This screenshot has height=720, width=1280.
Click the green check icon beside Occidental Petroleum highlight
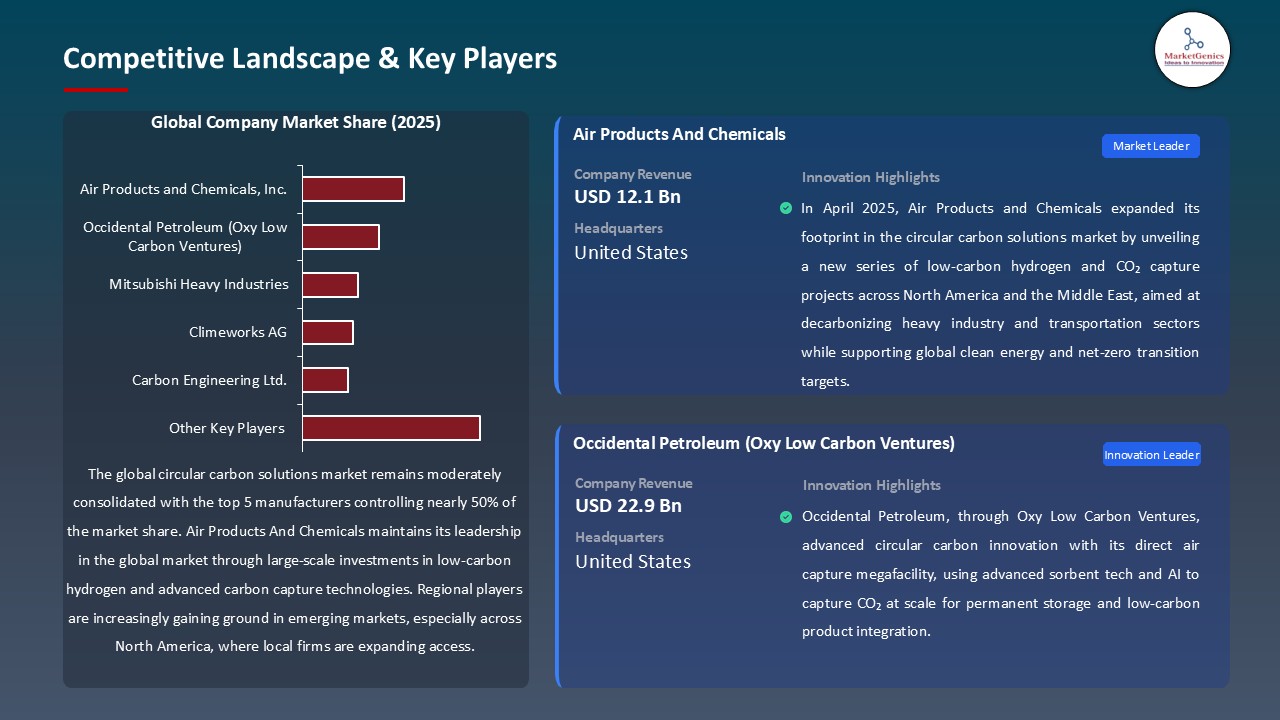[x=786, y=517]
